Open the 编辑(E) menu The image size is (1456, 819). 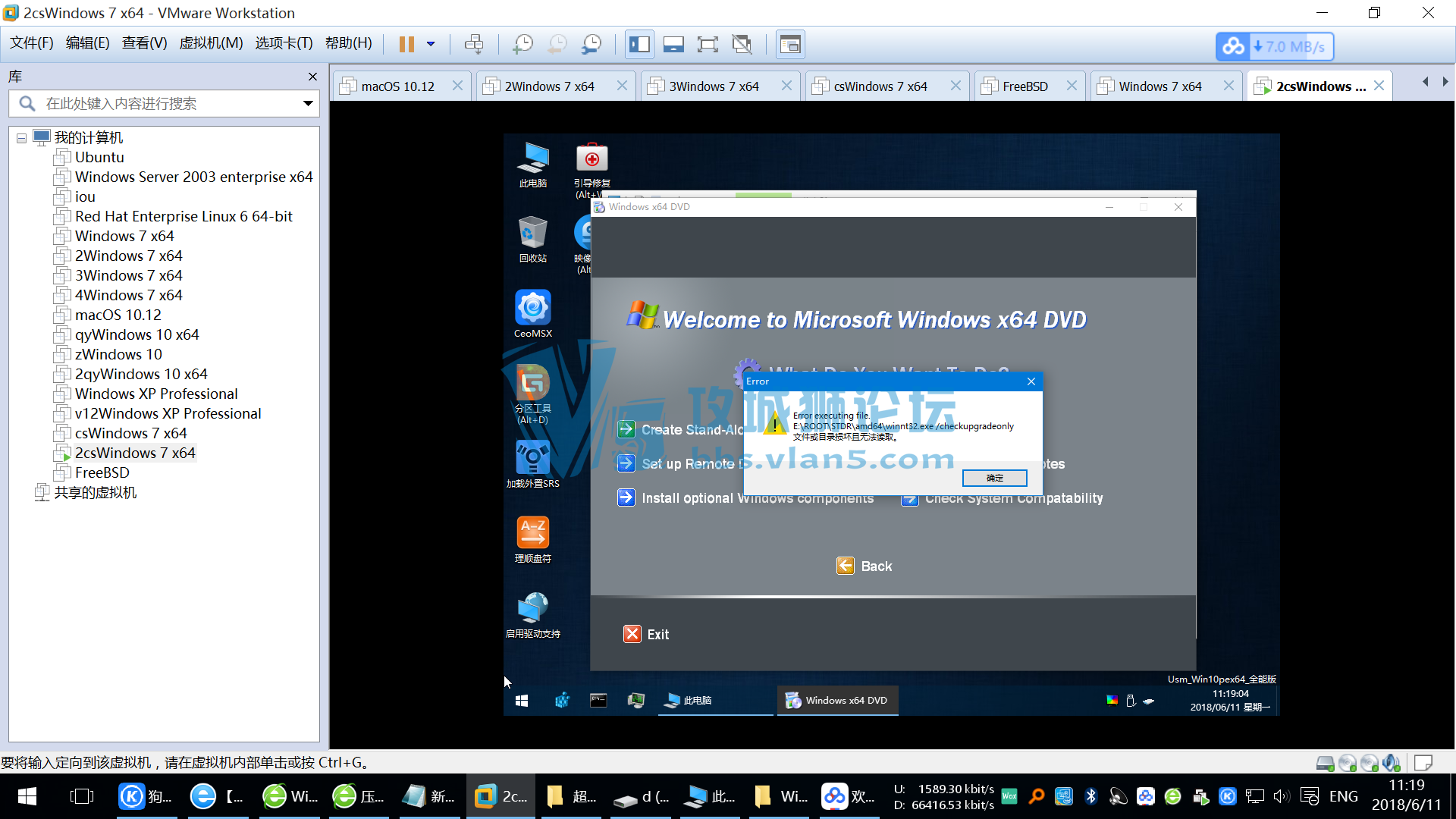point(87,43)
